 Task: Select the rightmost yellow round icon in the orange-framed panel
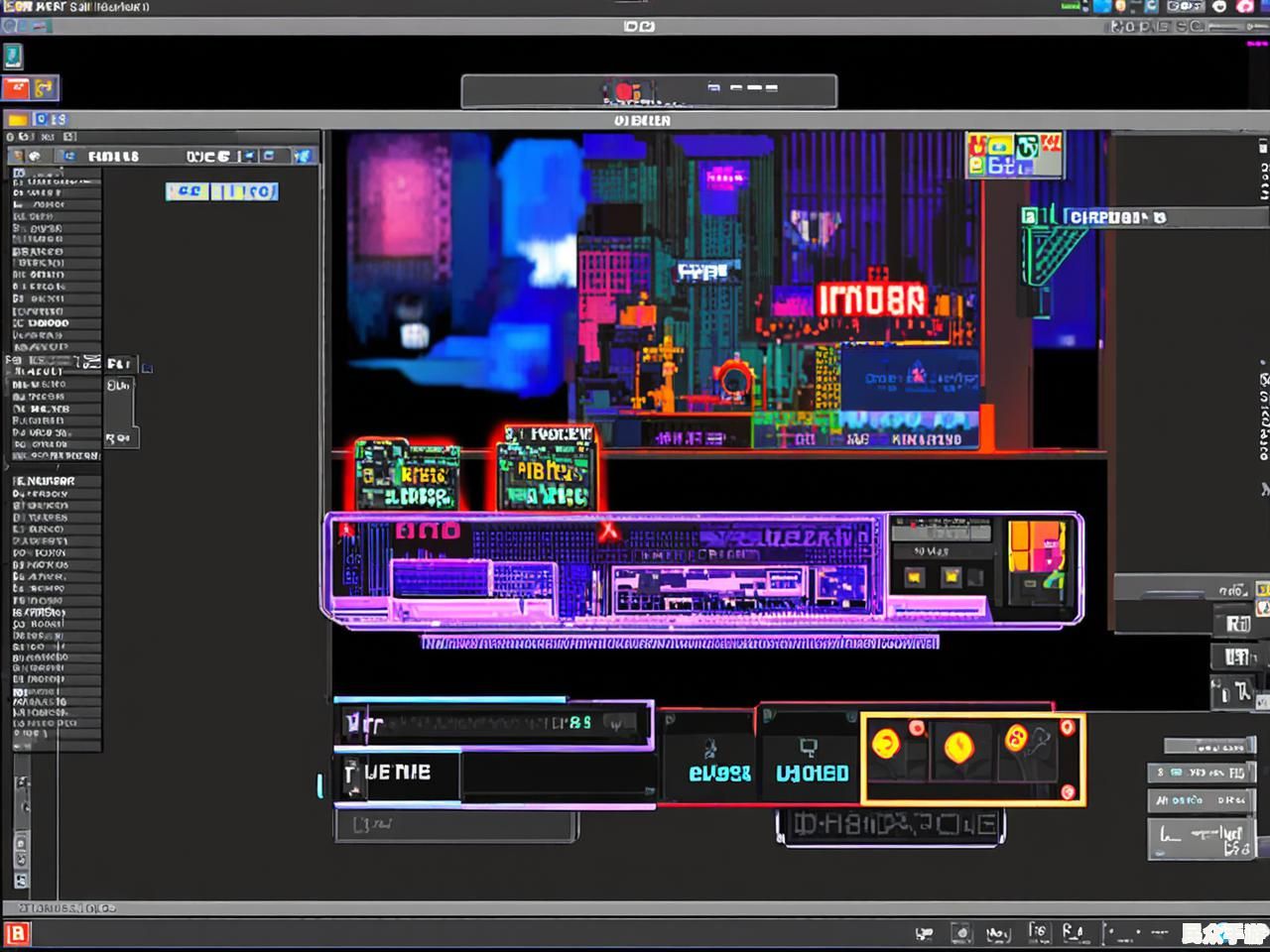click(1016, 738)
